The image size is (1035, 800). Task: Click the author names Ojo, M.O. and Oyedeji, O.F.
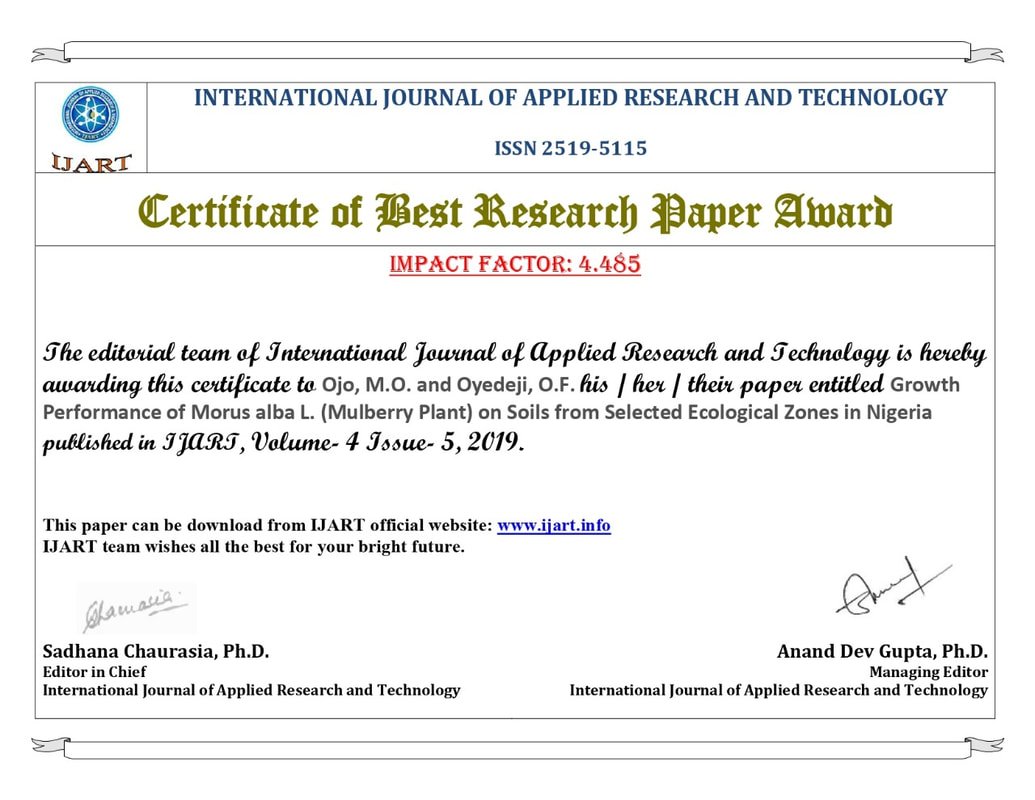coord(448,384)
